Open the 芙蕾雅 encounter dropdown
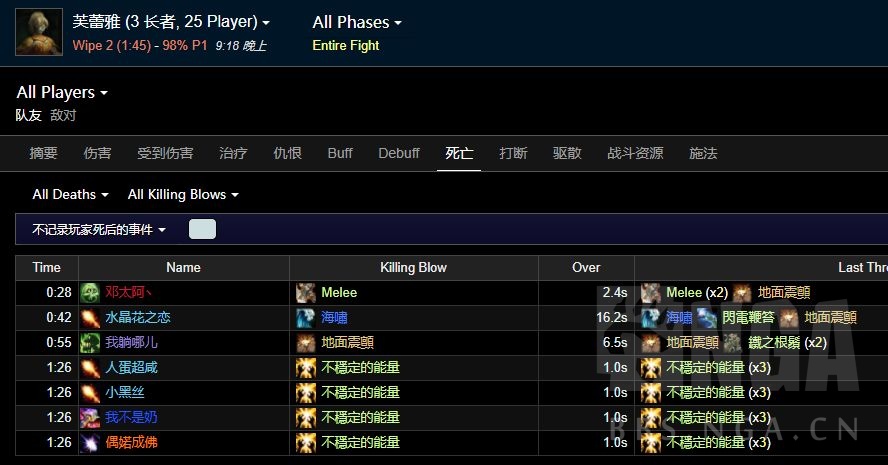Viewport: 888px width, 465px height. click(x=171, y=22)
